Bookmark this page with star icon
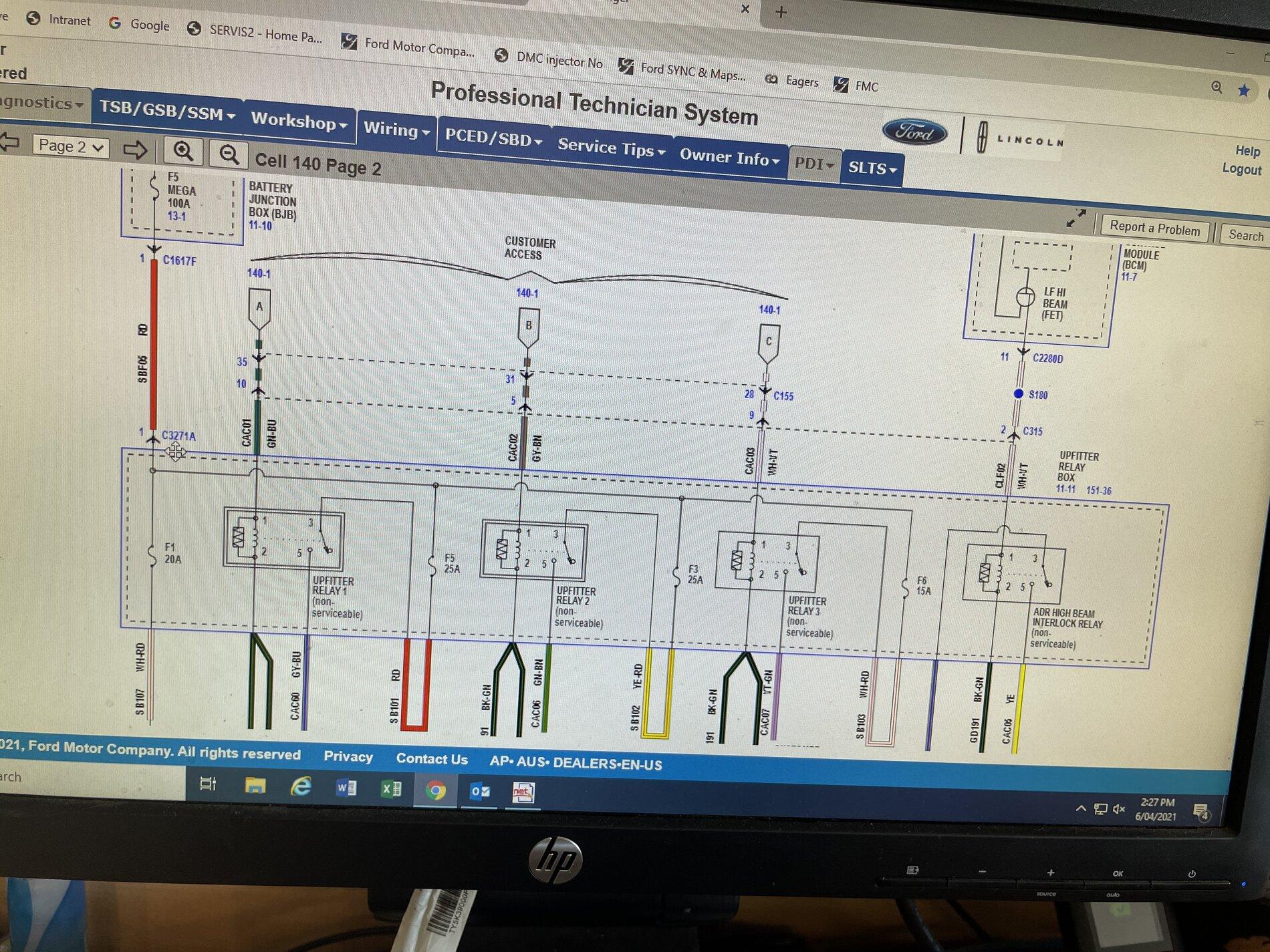1270x952 pixels. [1243, 90]
